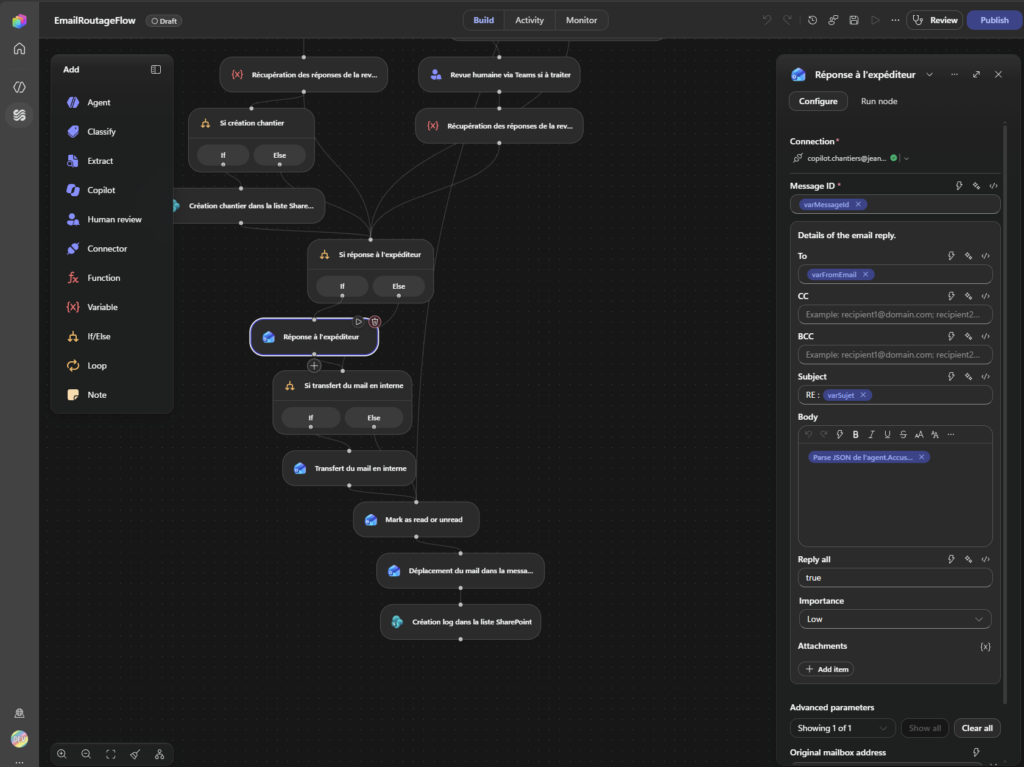This screenshot has height=767, width=1024.
Task: Switch to the Activity tab
Action: [529, 20]
